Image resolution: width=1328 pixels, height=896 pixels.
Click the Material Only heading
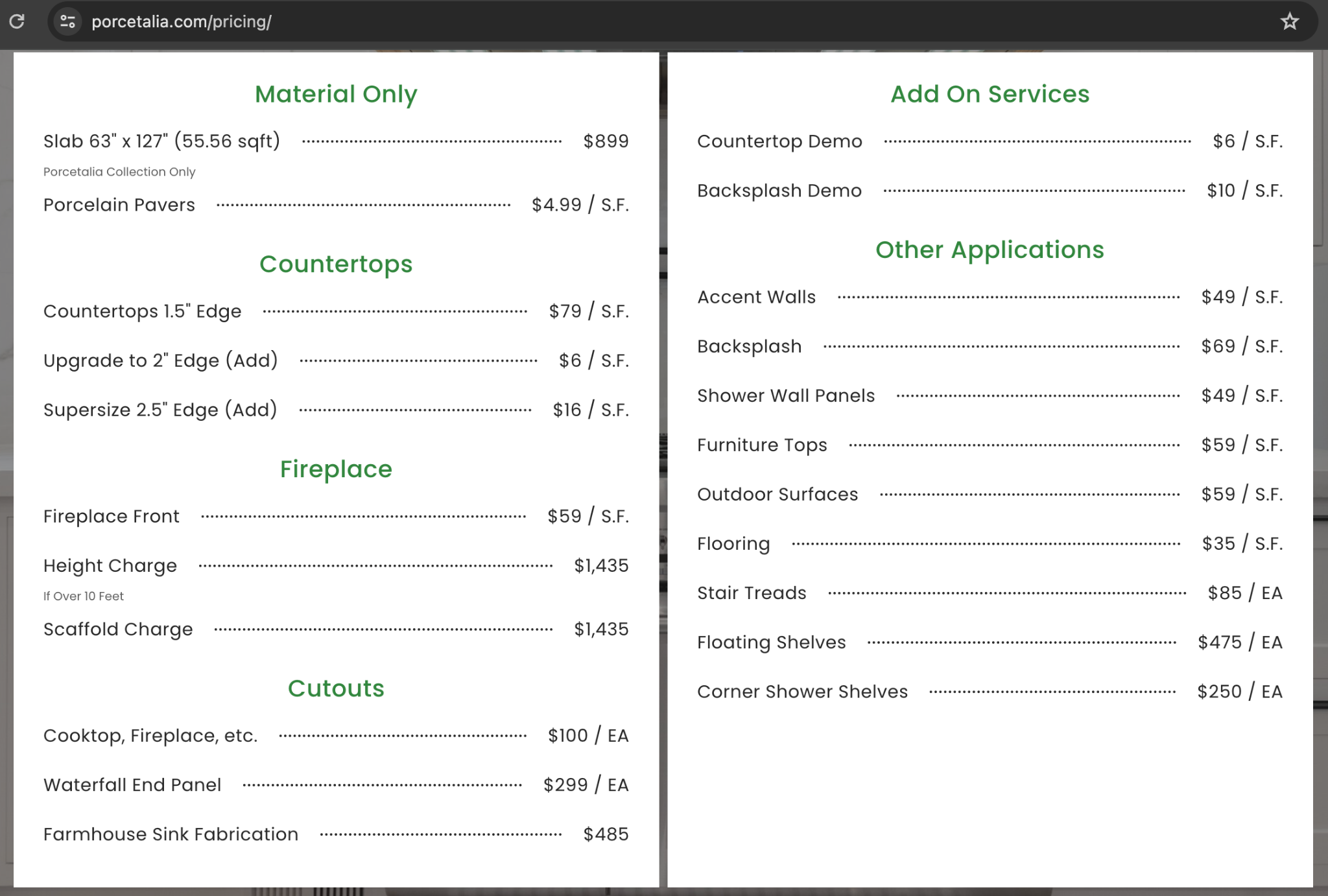[336, 94]
